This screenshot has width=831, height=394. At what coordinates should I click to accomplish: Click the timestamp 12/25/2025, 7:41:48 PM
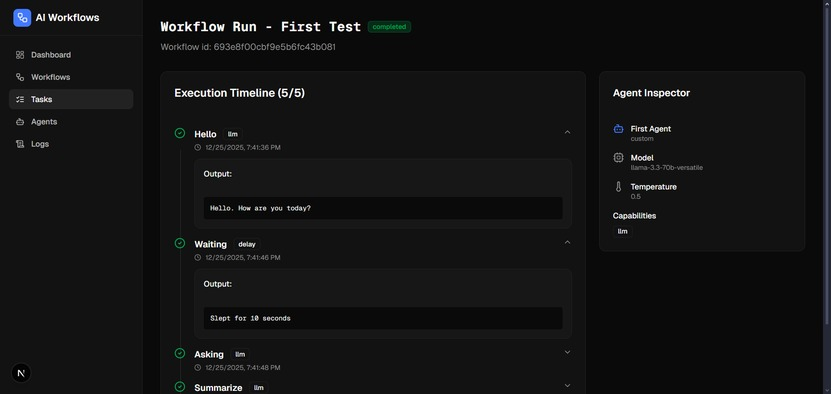243,367
